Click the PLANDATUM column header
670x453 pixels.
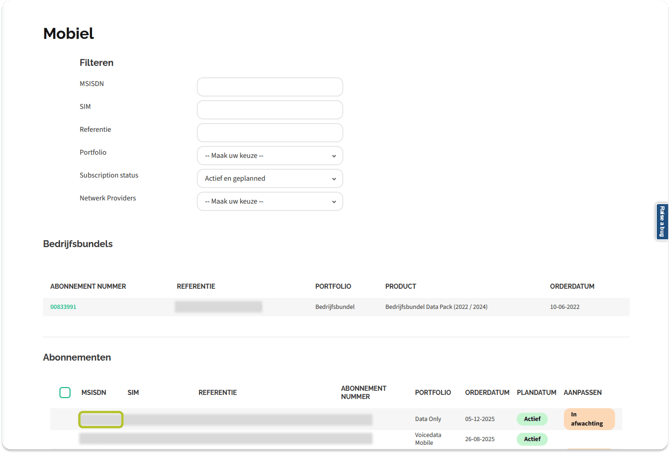click(536, 393)
